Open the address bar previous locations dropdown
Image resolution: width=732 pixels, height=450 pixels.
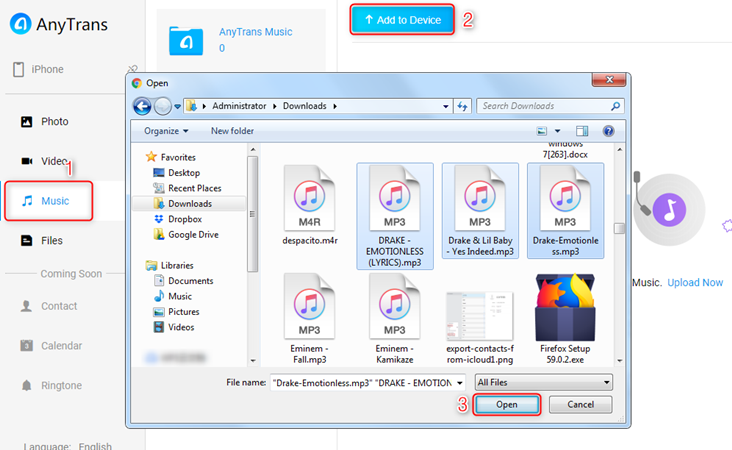click(x=446, y=106)
